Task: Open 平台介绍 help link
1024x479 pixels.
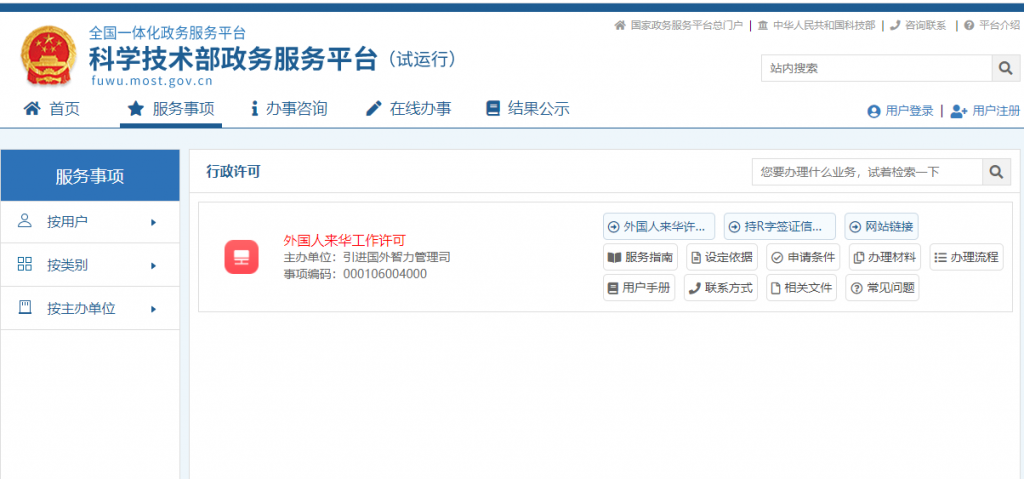Action: point(992,25)
